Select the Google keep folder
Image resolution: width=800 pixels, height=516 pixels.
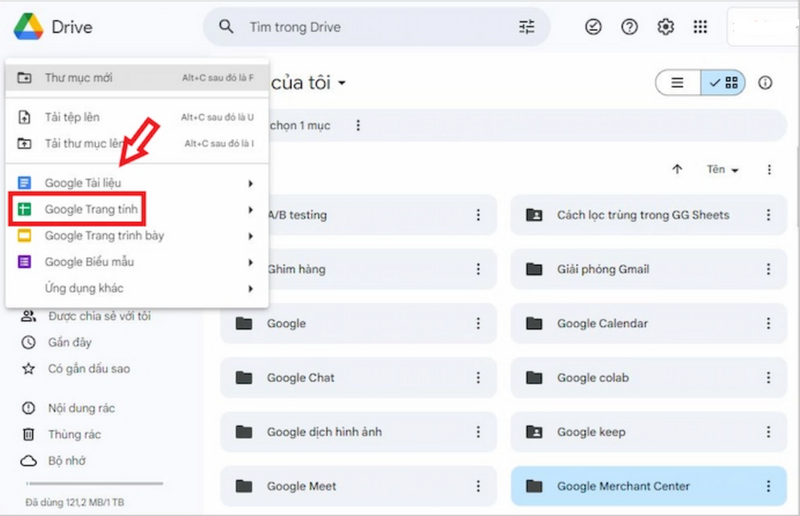coord(648,432)
